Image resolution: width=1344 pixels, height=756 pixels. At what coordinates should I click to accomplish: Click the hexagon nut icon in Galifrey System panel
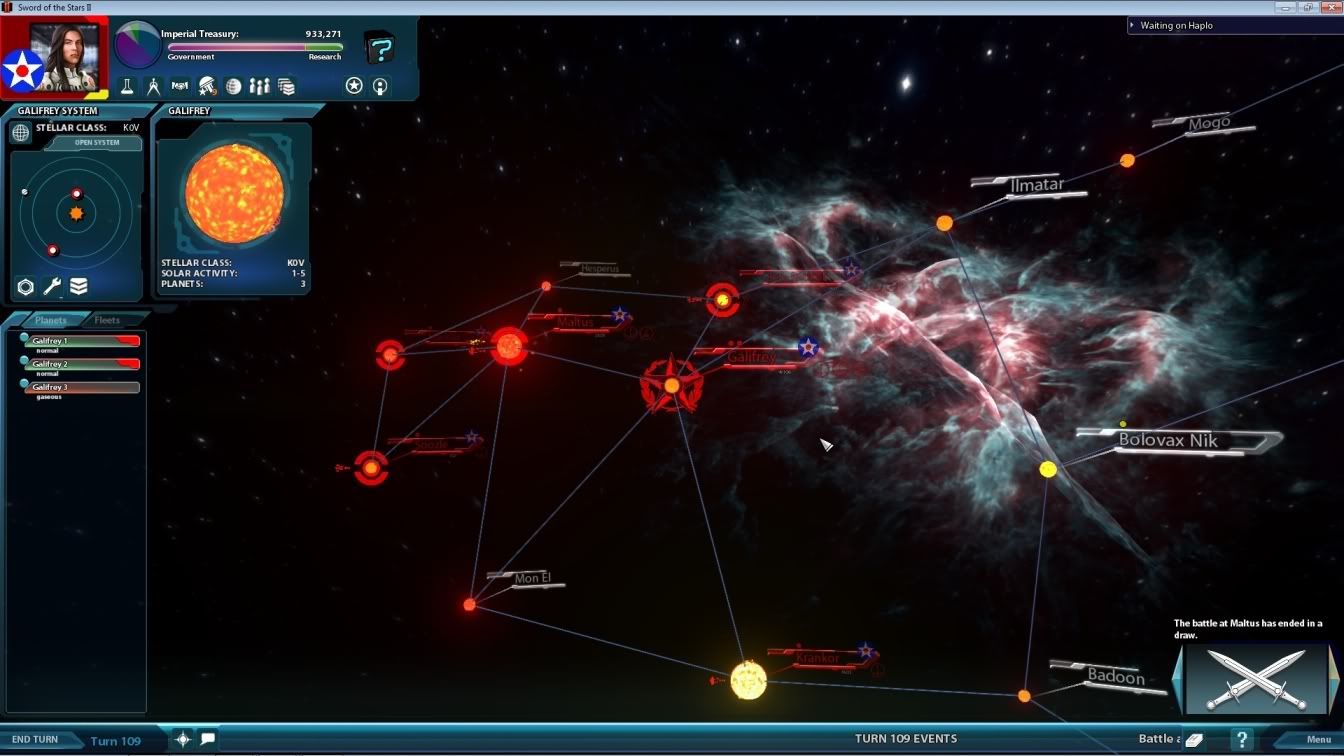point(25,287)
